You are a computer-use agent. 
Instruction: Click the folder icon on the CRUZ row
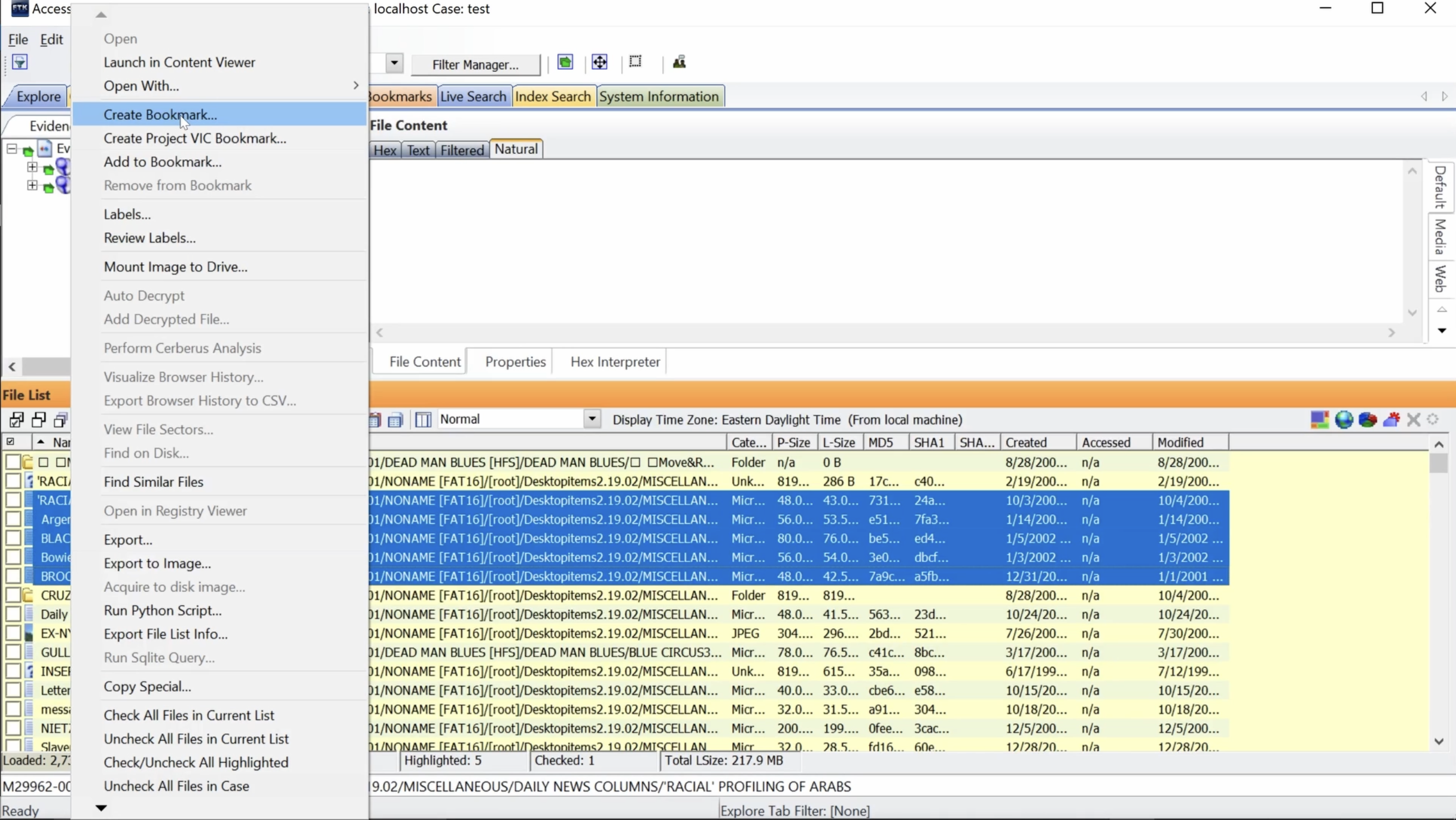point(27,595)
